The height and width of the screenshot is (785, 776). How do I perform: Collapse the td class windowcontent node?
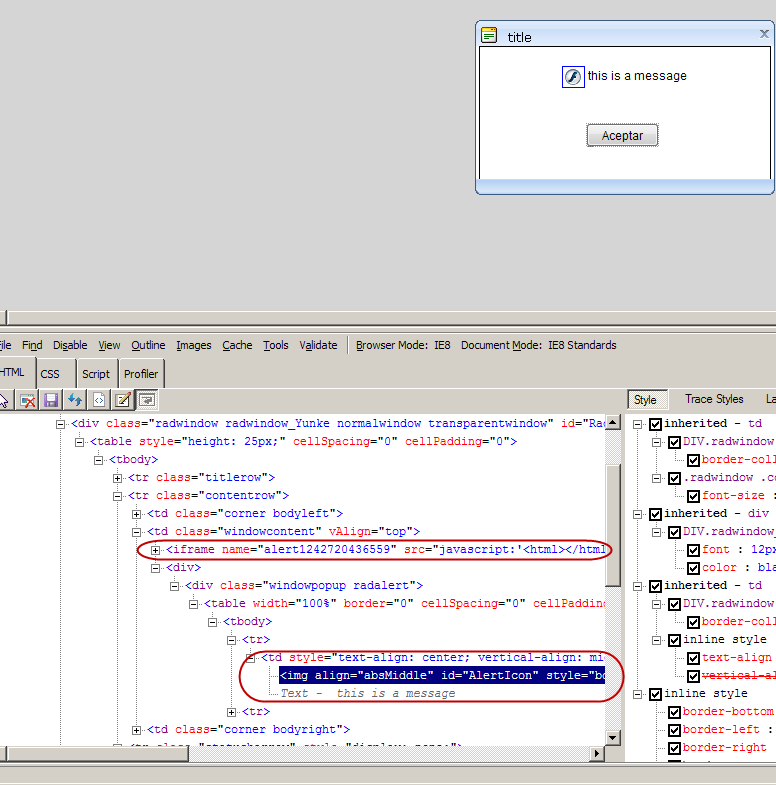tap(136, 533)
